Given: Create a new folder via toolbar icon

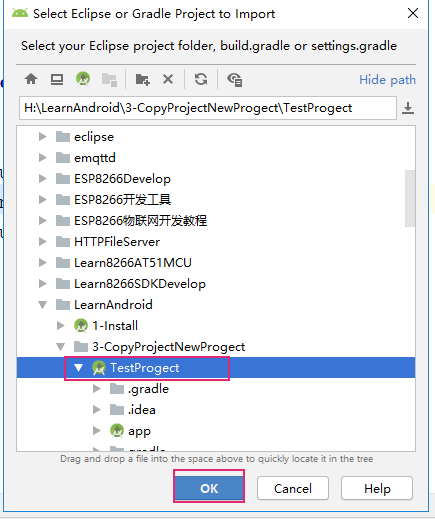Looking at the screenshot, I should point(142,80).
